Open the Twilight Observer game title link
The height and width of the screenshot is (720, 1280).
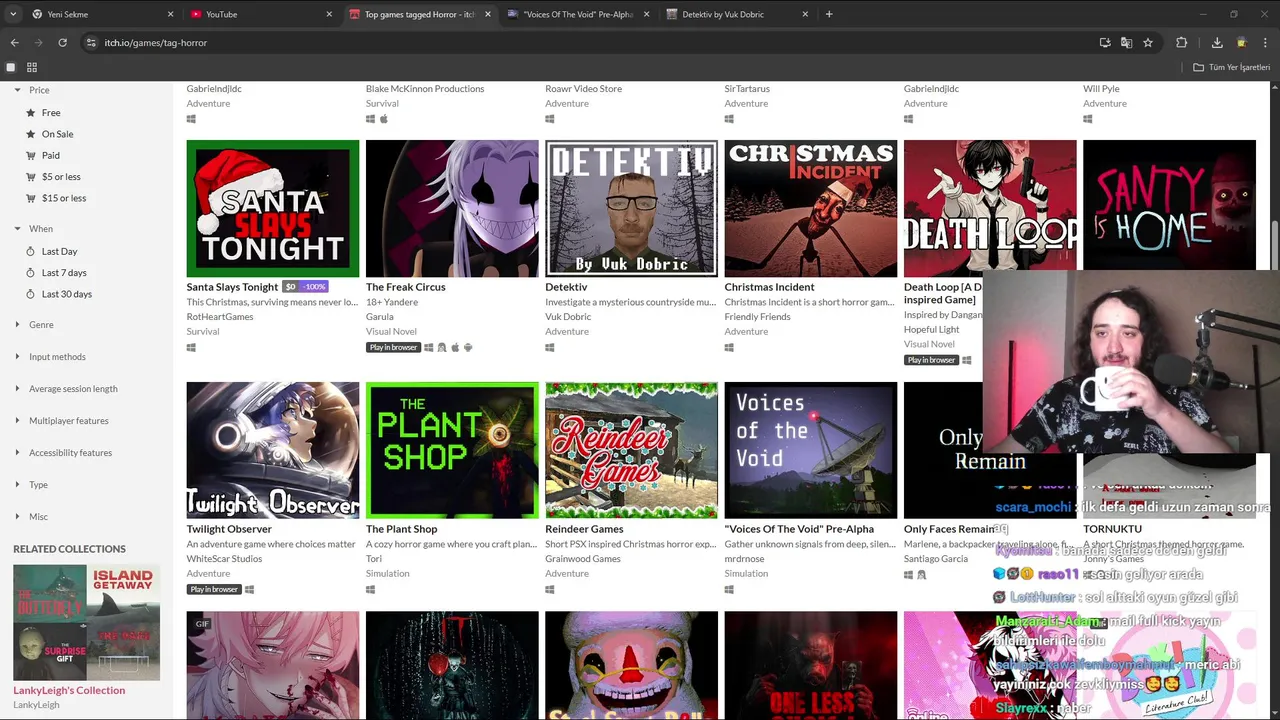pos(229,529)
